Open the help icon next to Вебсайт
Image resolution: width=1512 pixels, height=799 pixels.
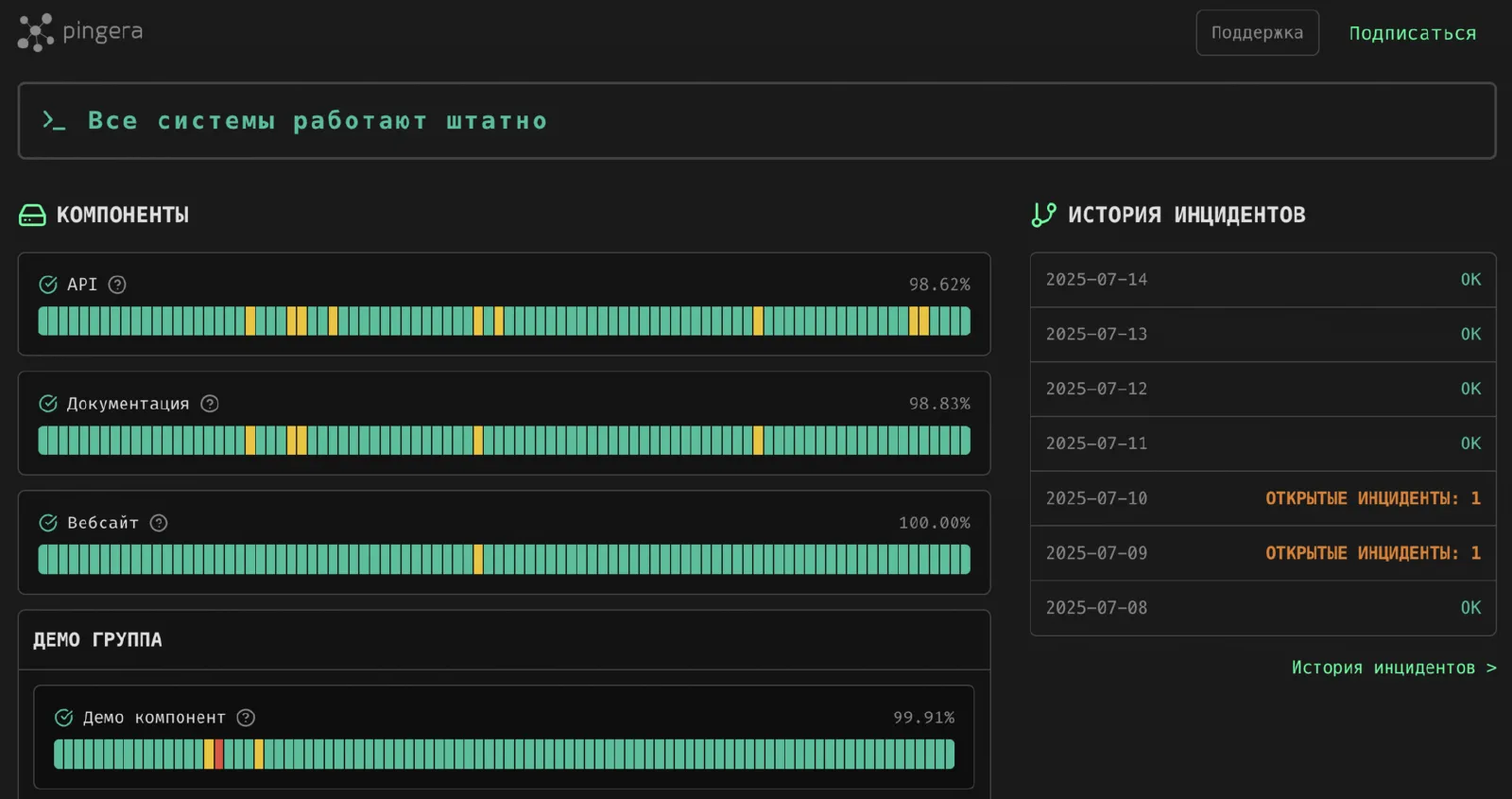coord(159,523)
